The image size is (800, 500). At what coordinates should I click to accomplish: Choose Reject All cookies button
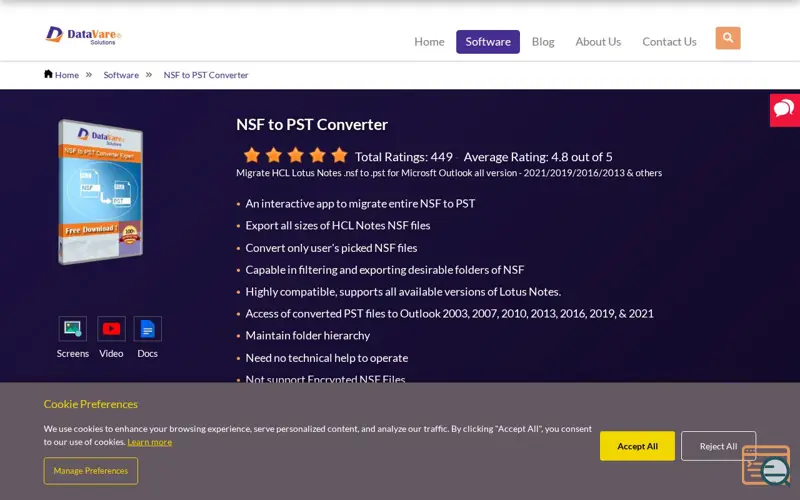[x=718, y=446]
